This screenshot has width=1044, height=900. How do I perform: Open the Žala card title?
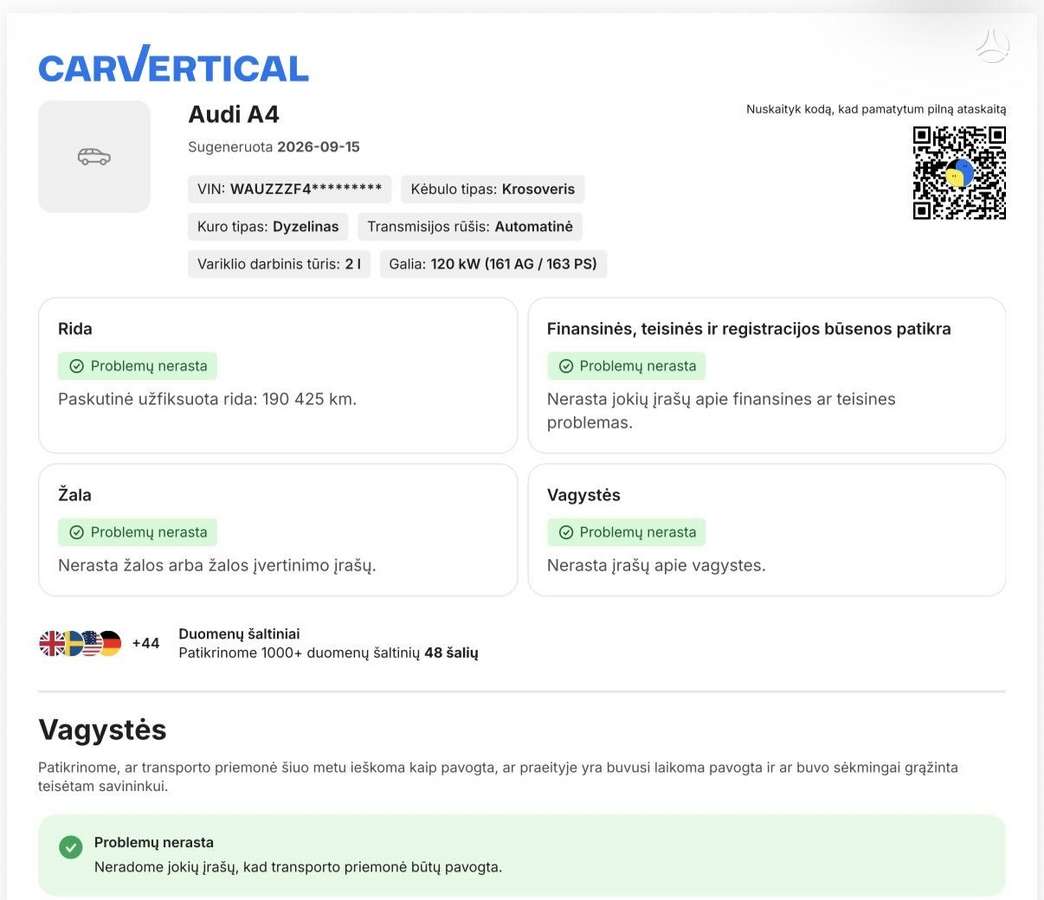pyautogui.click(x=75, y=495)
